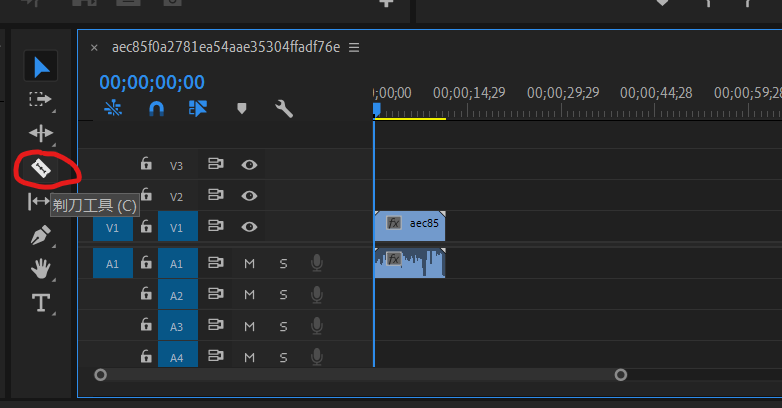Select the Hand tool
Viewport: 782px width, 408px height.
41,268
